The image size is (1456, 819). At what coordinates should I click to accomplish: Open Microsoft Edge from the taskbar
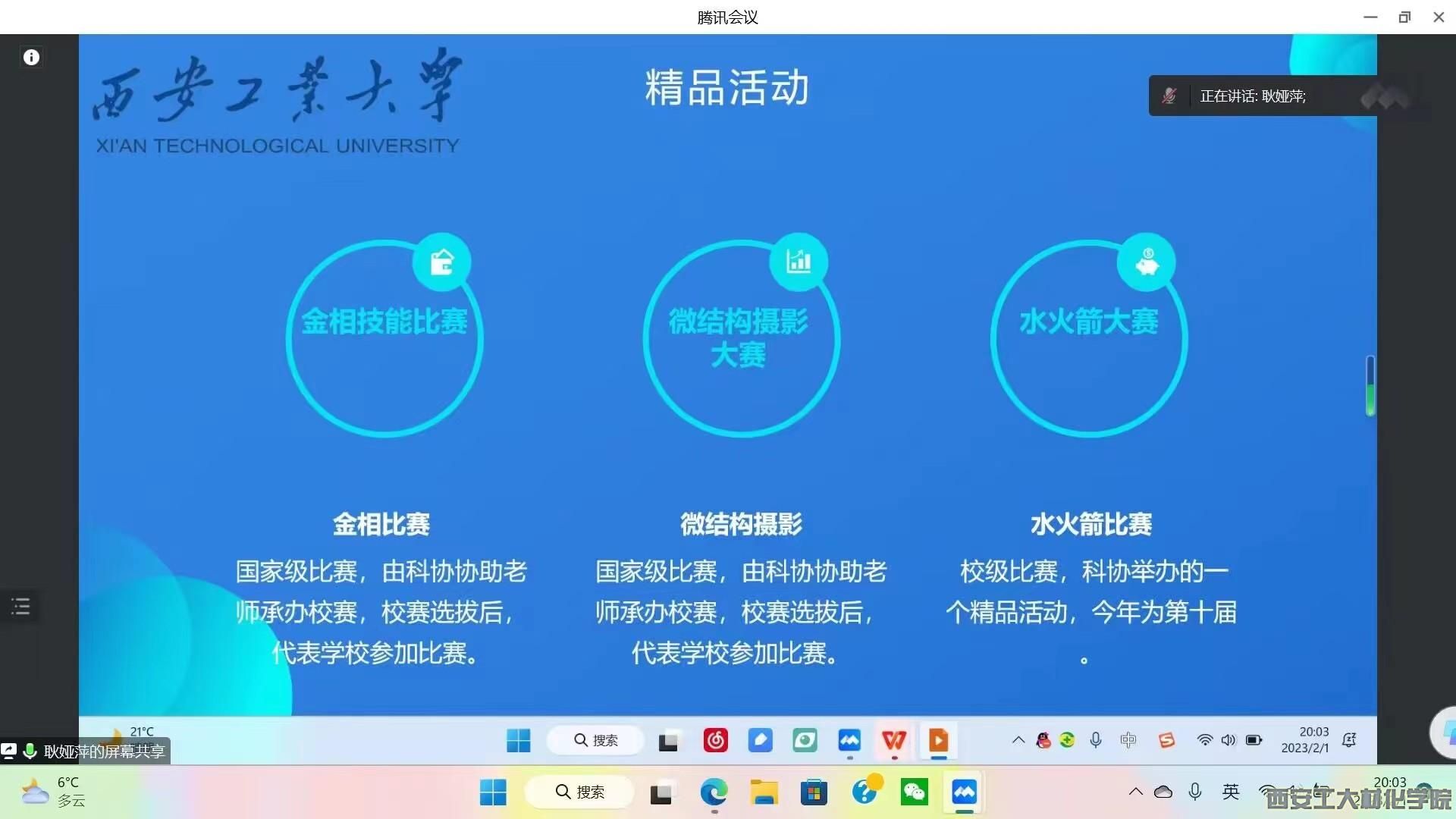(713, 792)
